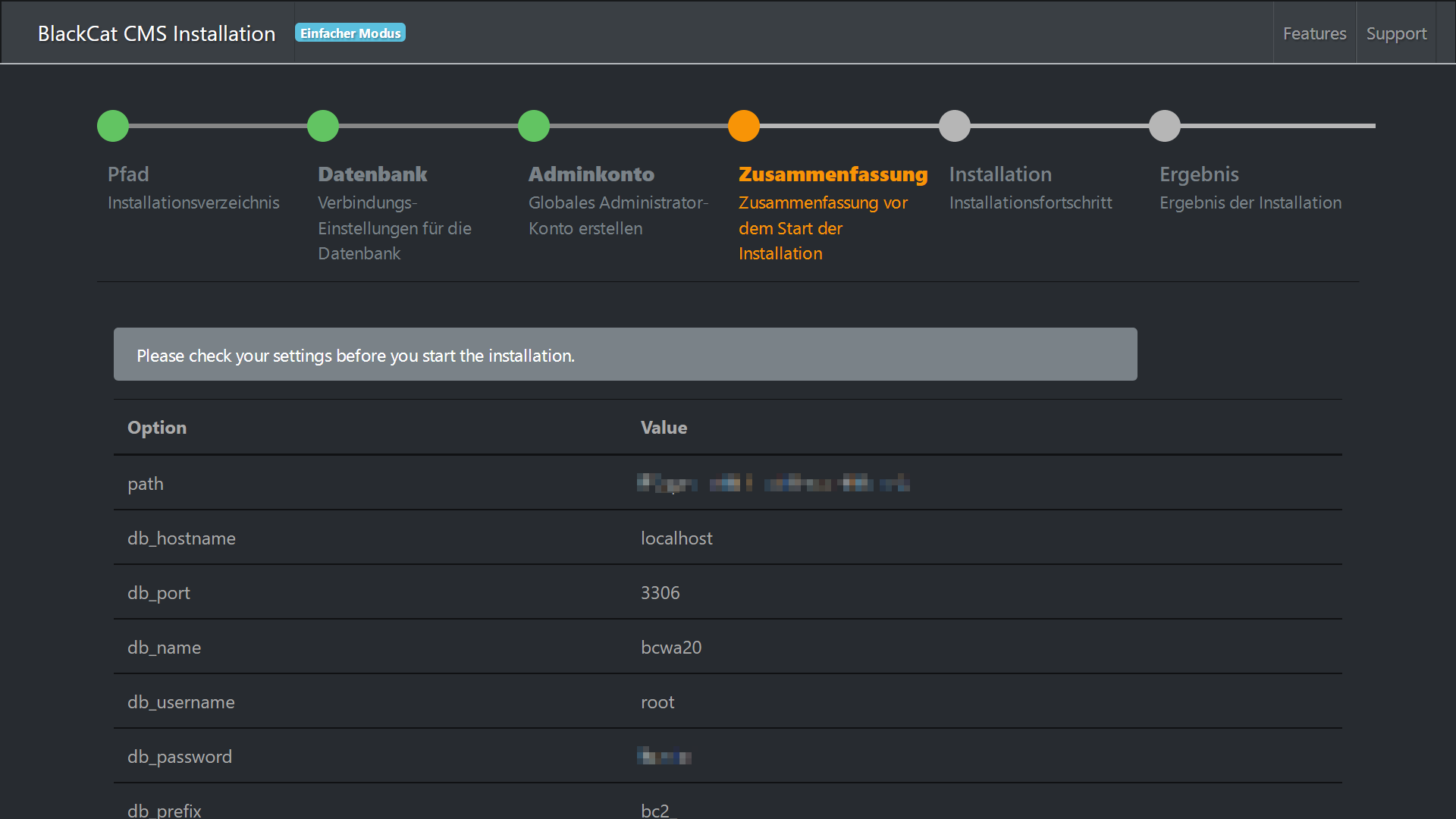
Task: Click the 'db_hostname' option cell
Action: point(181,538)
